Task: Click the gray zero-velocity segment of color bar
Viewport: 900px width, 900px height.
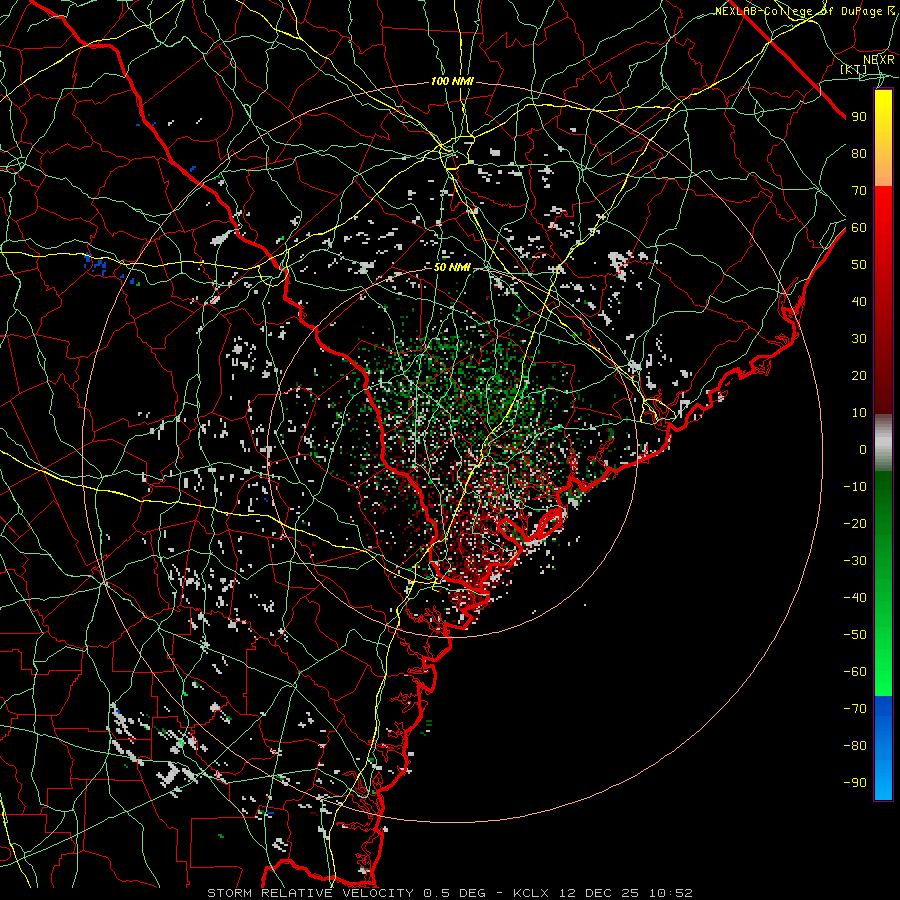Action: [x=883, y=443]
